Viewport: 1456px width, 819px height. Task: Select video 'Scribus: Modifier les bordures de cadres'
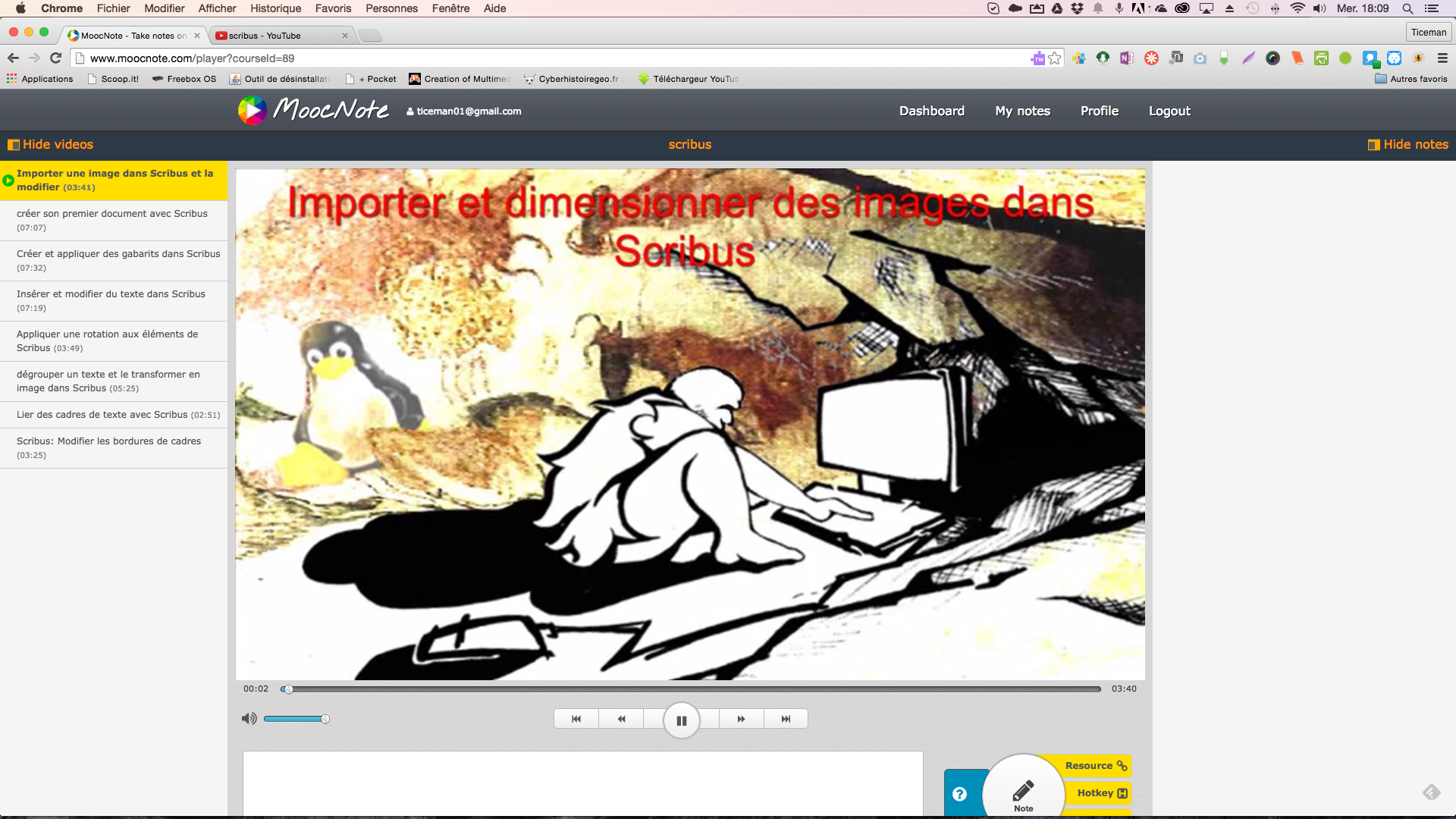(114, 448)
